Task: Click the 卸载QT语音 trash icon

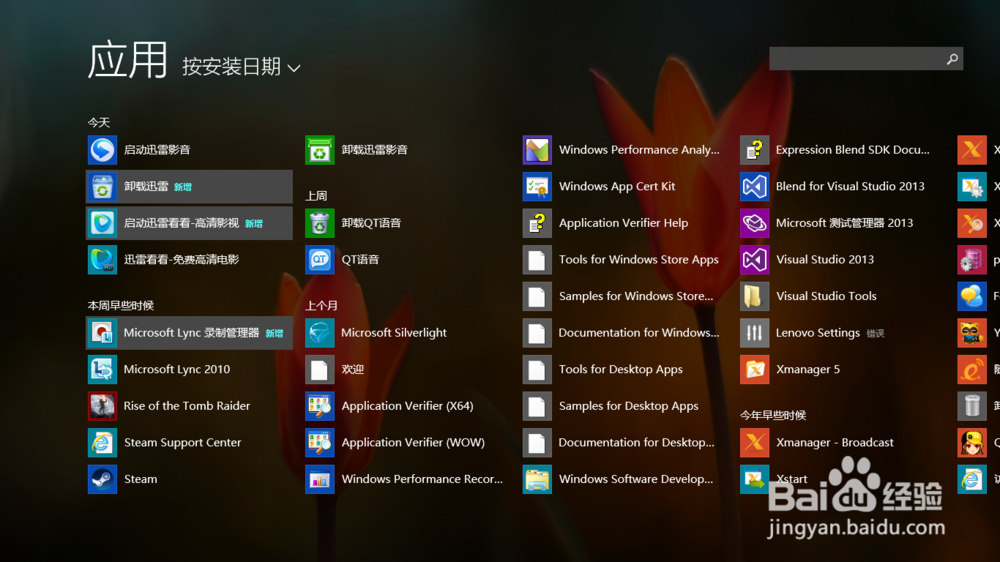Action: pyautogui.click(x=320, y=223)
